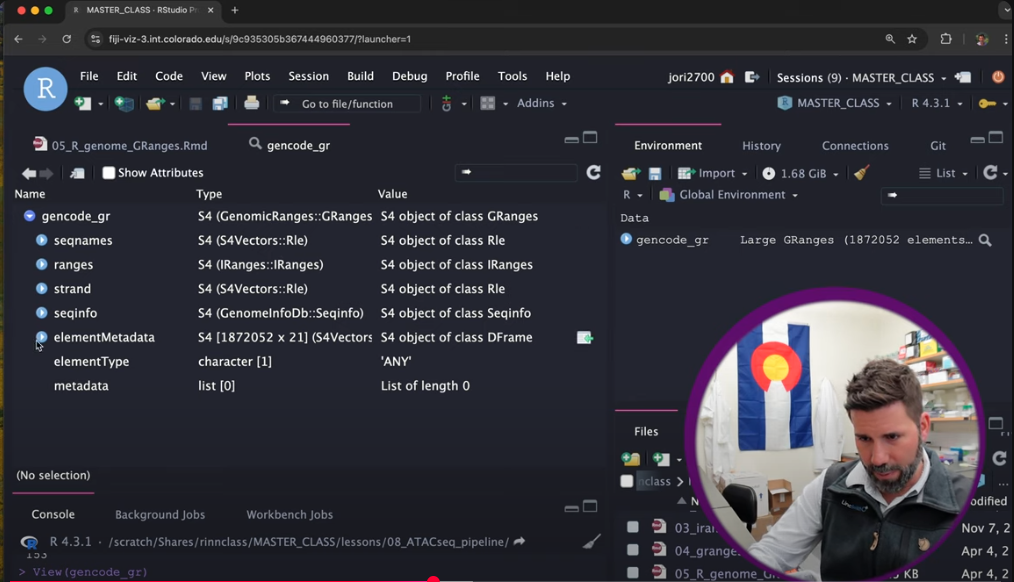
Task: Click the quit session power icon
Action: click(998, 77)
